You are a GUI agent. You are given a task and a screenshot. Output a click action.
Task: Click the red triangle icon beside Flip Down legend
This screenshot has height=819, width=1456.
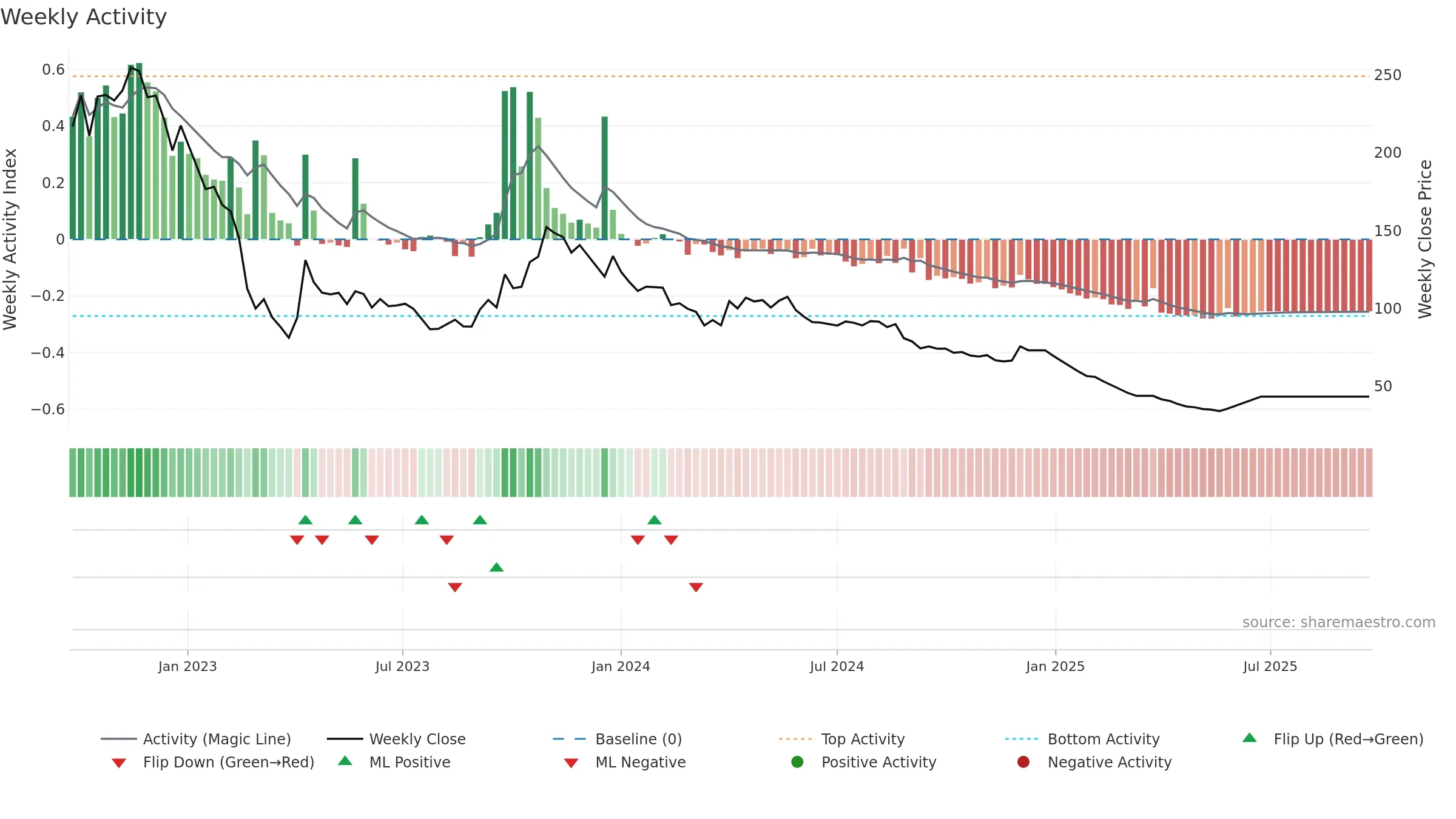pos(119,763)
